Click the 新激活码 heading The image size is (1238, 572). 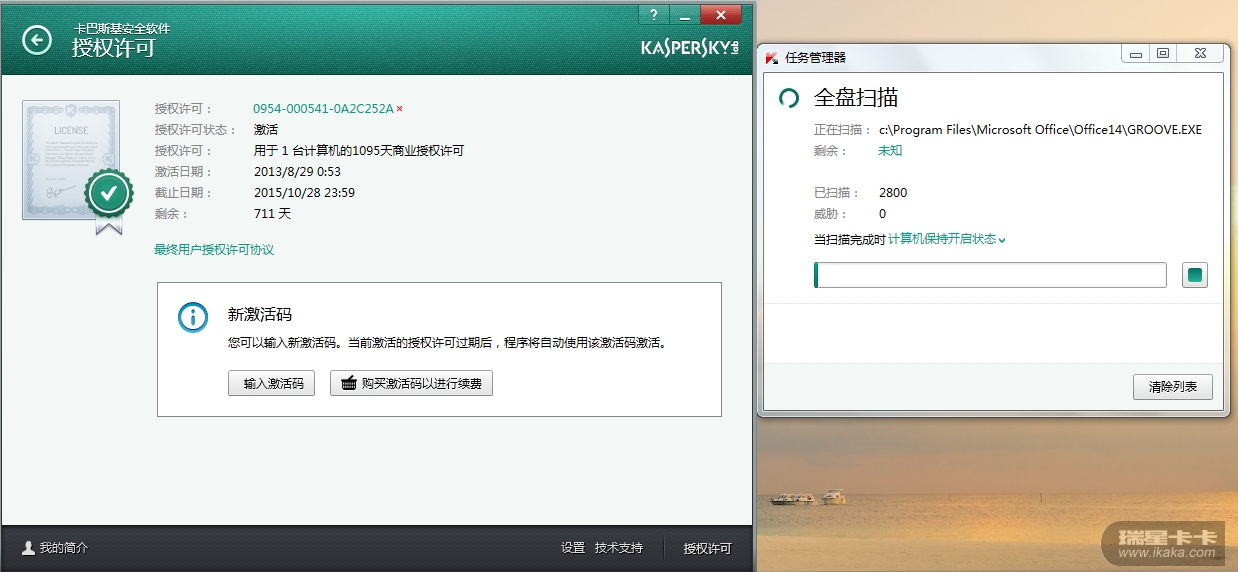click(260, 314)
